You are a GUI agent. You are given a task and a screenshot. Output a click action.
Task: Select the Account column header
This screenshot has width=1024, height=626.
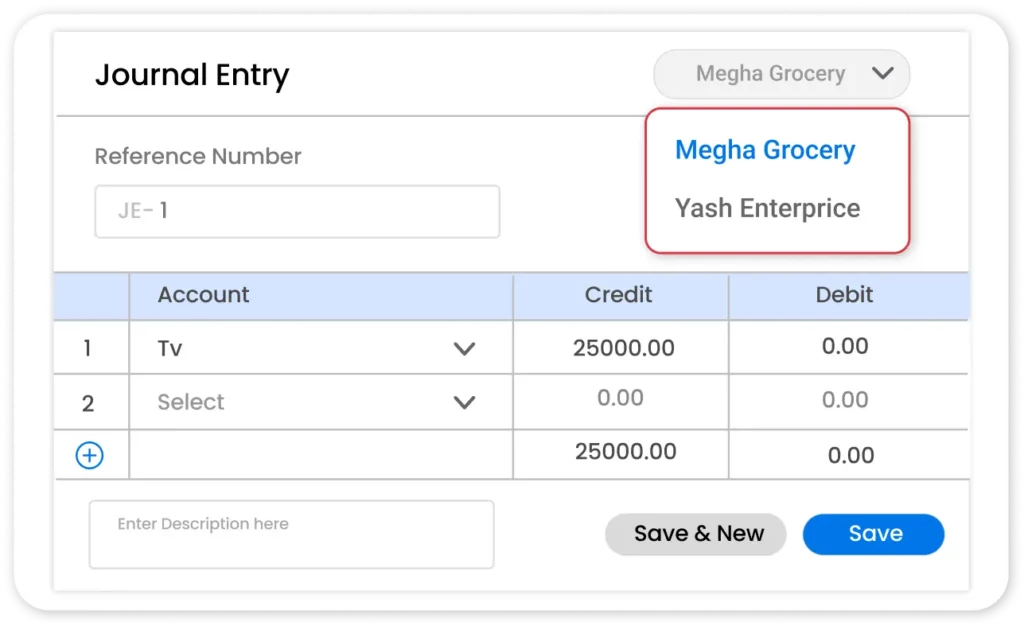pyautogui.click(x=204, y=295)
